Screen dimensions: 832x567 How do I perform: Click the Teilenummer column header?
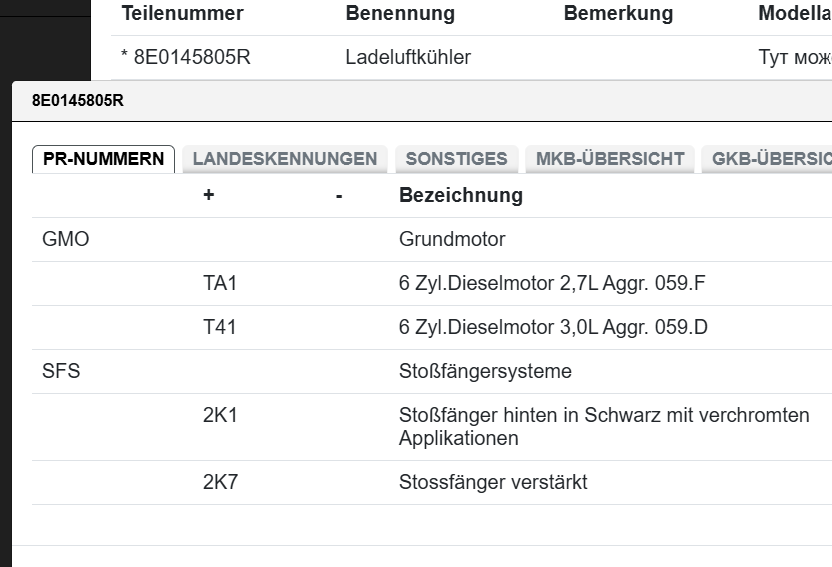point(182,14)
